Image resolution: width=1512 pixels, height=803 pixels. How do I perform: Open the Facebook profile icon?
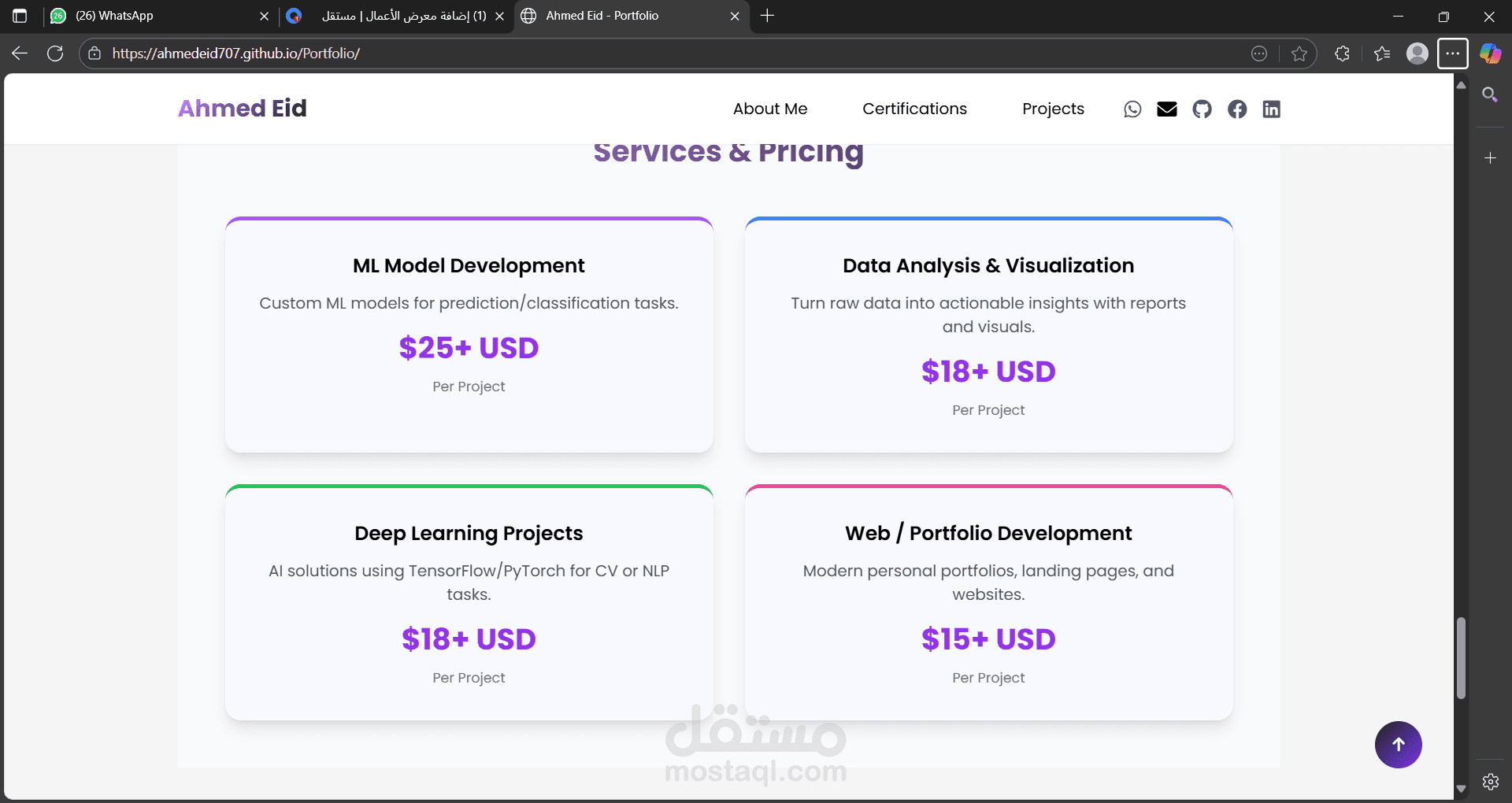click(1237, 109)
